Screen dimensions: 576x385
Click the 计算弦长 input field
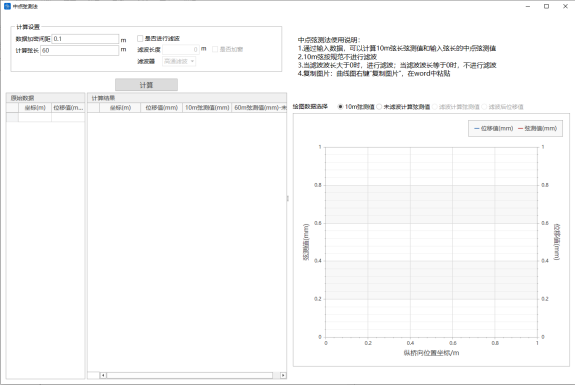pyautogui.click(x=79, y=50)
